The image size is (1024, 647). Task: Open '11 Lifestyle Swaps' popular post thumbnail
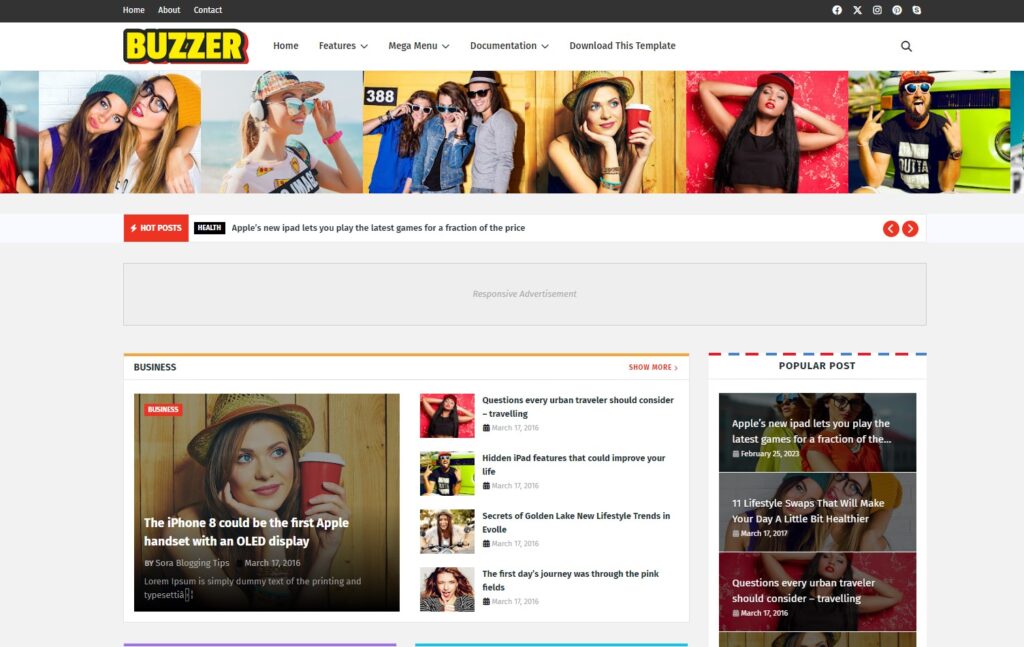[x=817, y=511]
